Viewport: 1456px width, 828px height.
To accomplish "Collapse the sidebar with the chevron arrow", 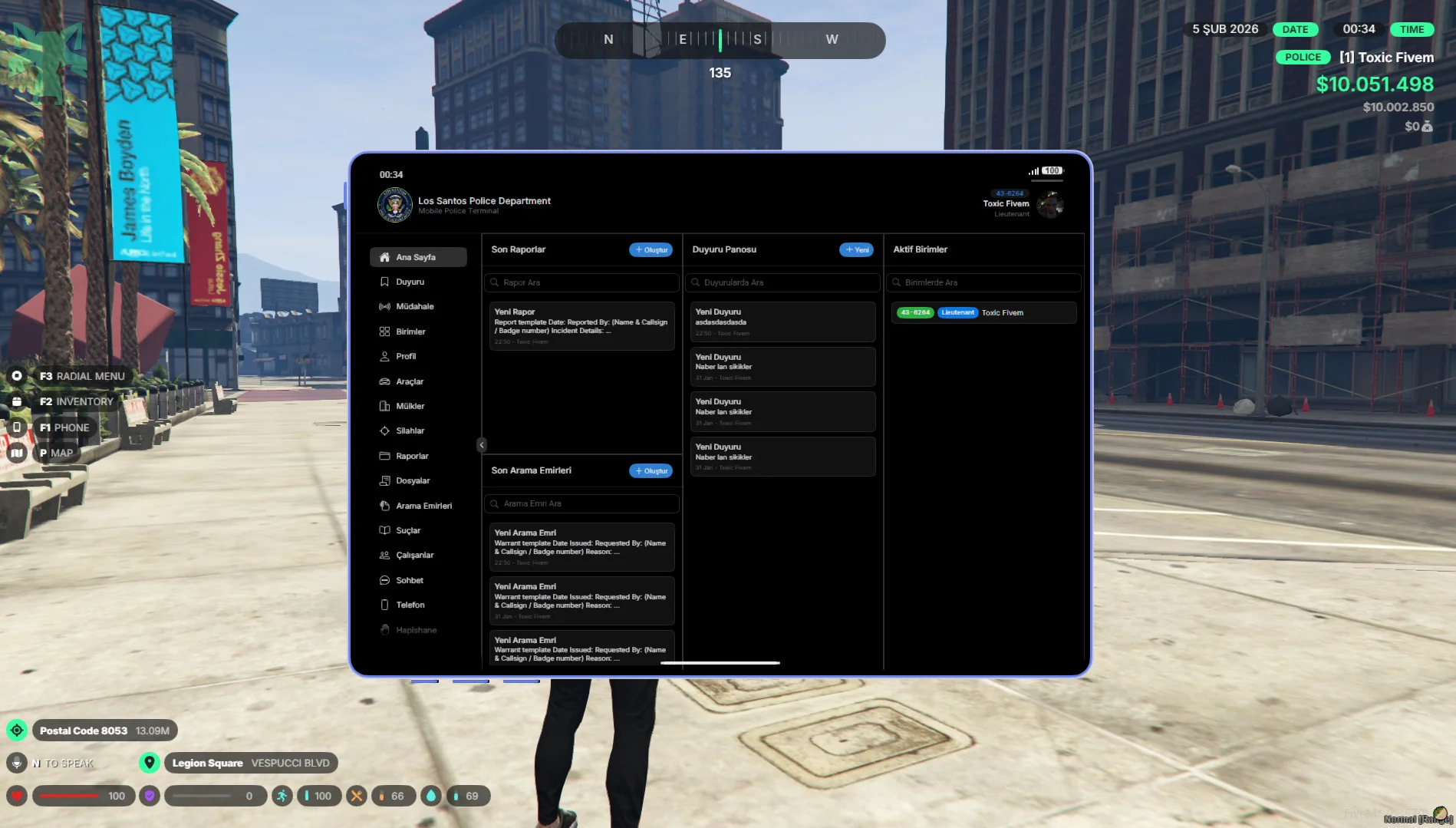I will [x=482, y=445].
